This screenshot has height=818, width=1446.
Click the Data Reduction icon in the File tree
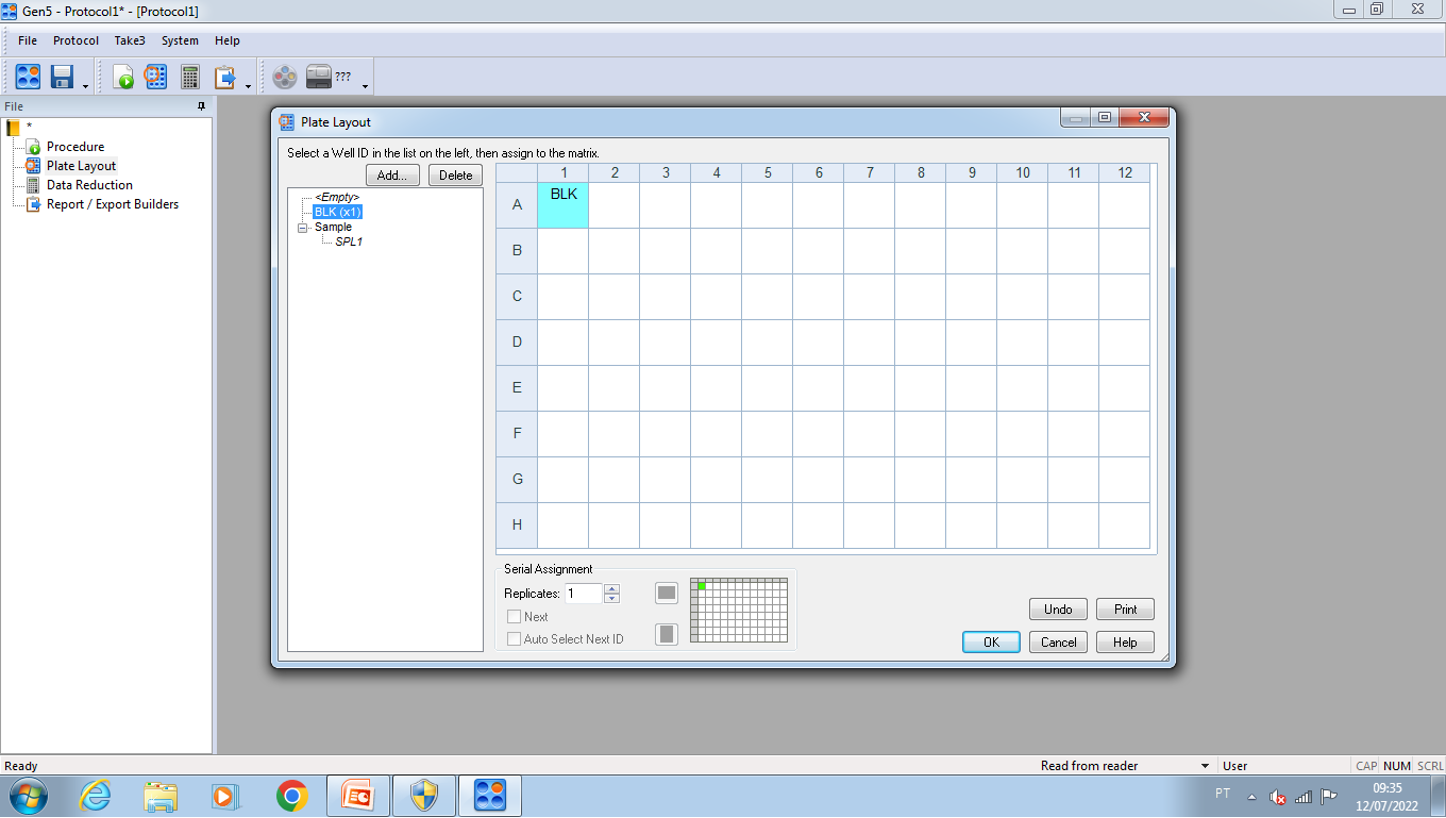click(33, 185)
